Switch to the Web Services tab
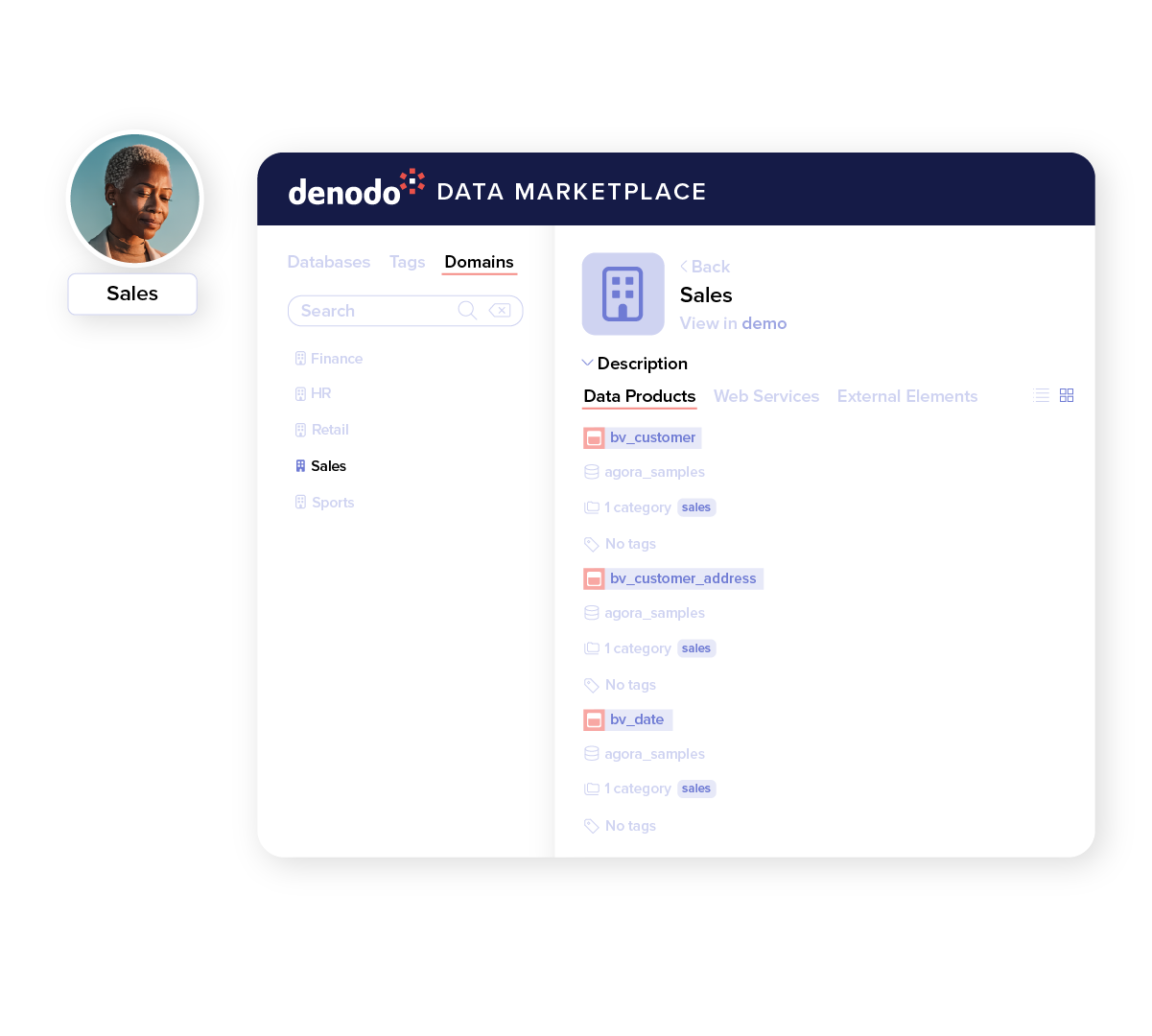This screenshot has width=1152, height=1036. [765, 396]
